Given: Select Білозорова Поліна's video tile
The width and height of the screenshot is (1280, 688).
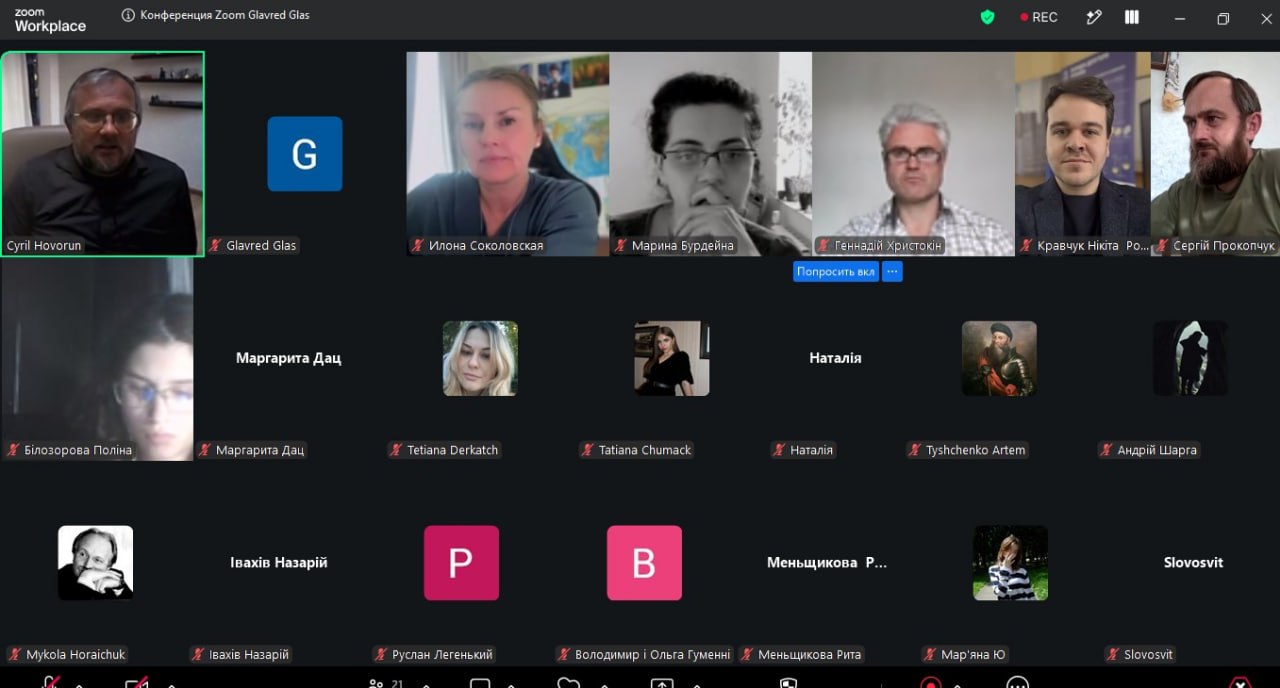Looking at the screenshot, I should [x=97, y=359].
